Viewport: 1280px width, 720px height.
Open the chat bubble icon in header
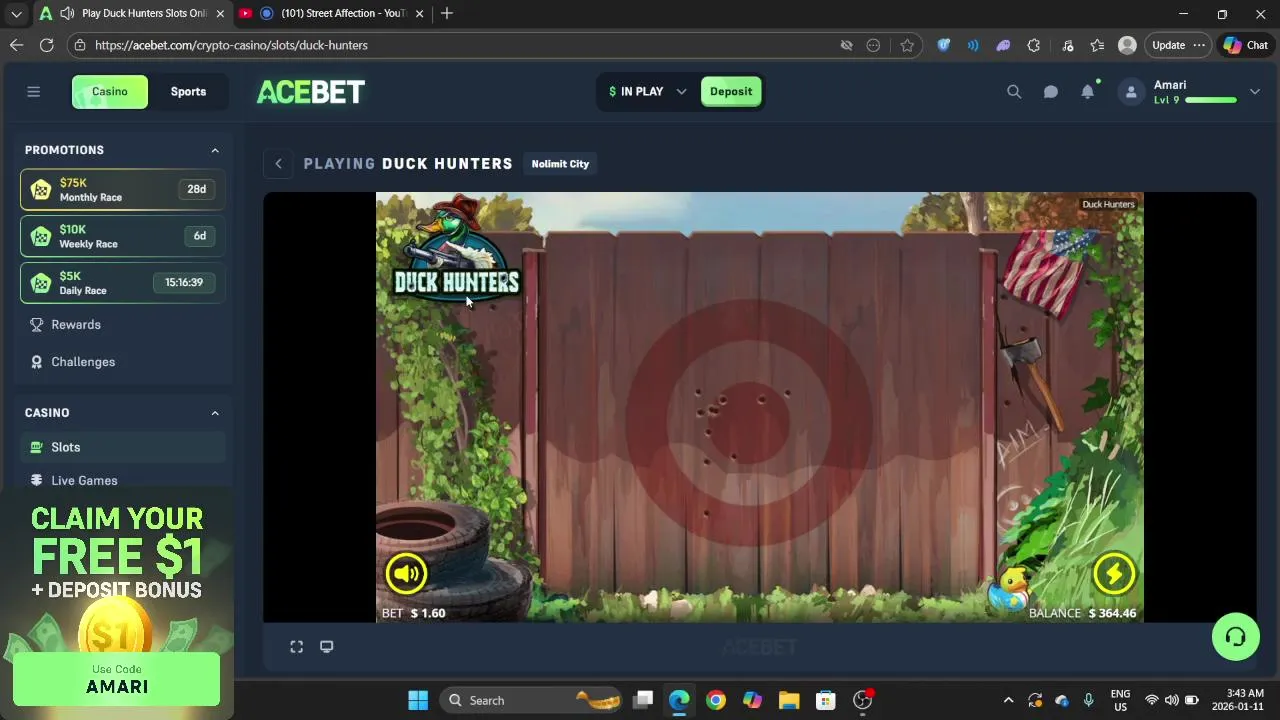pos(1051,92)
